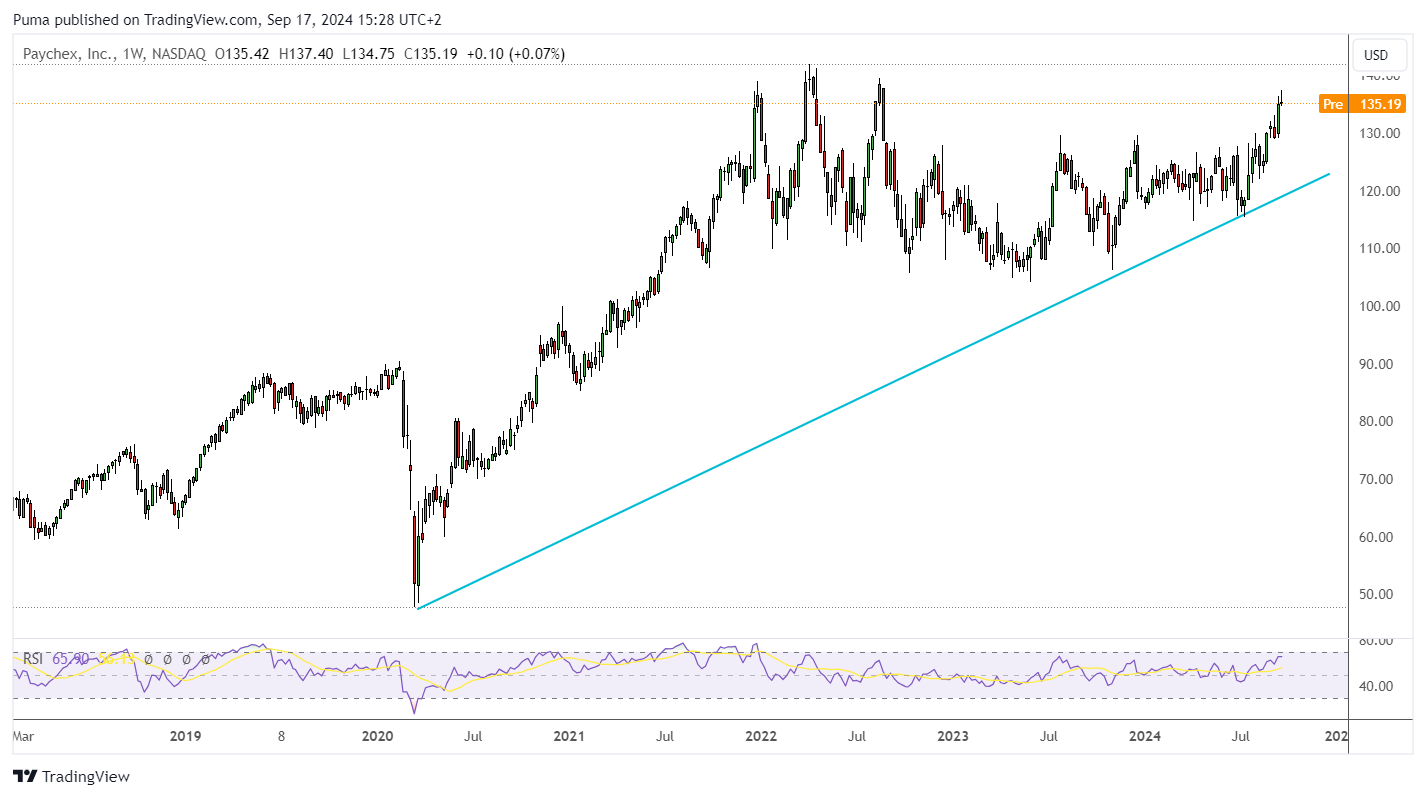Image resolution: width=1426 pixels, height=798 pixels.
Task: Click the 2024 label on time axis
Action: point(1144,737)
